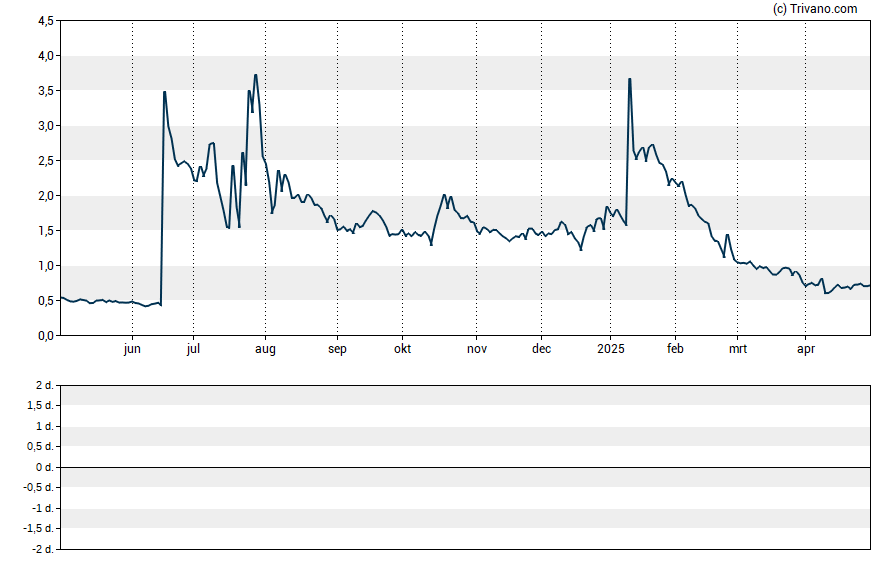Click the 'dec' month label on x-axis
This screenshot has width=888, height=565.
[541, 349]
